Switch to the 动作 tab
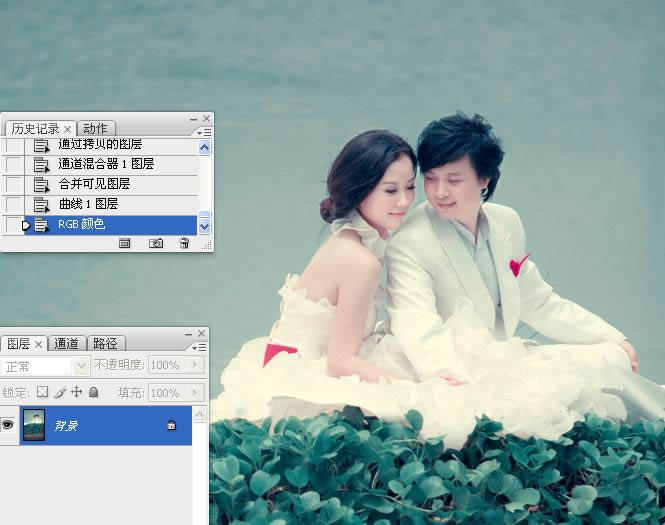 coord(96,128)
